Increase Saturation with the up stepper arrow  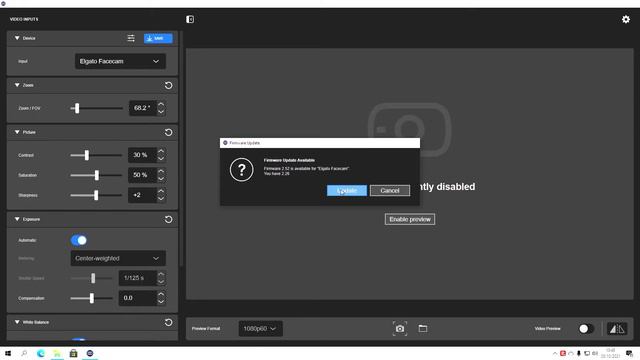tap(161, 171)
